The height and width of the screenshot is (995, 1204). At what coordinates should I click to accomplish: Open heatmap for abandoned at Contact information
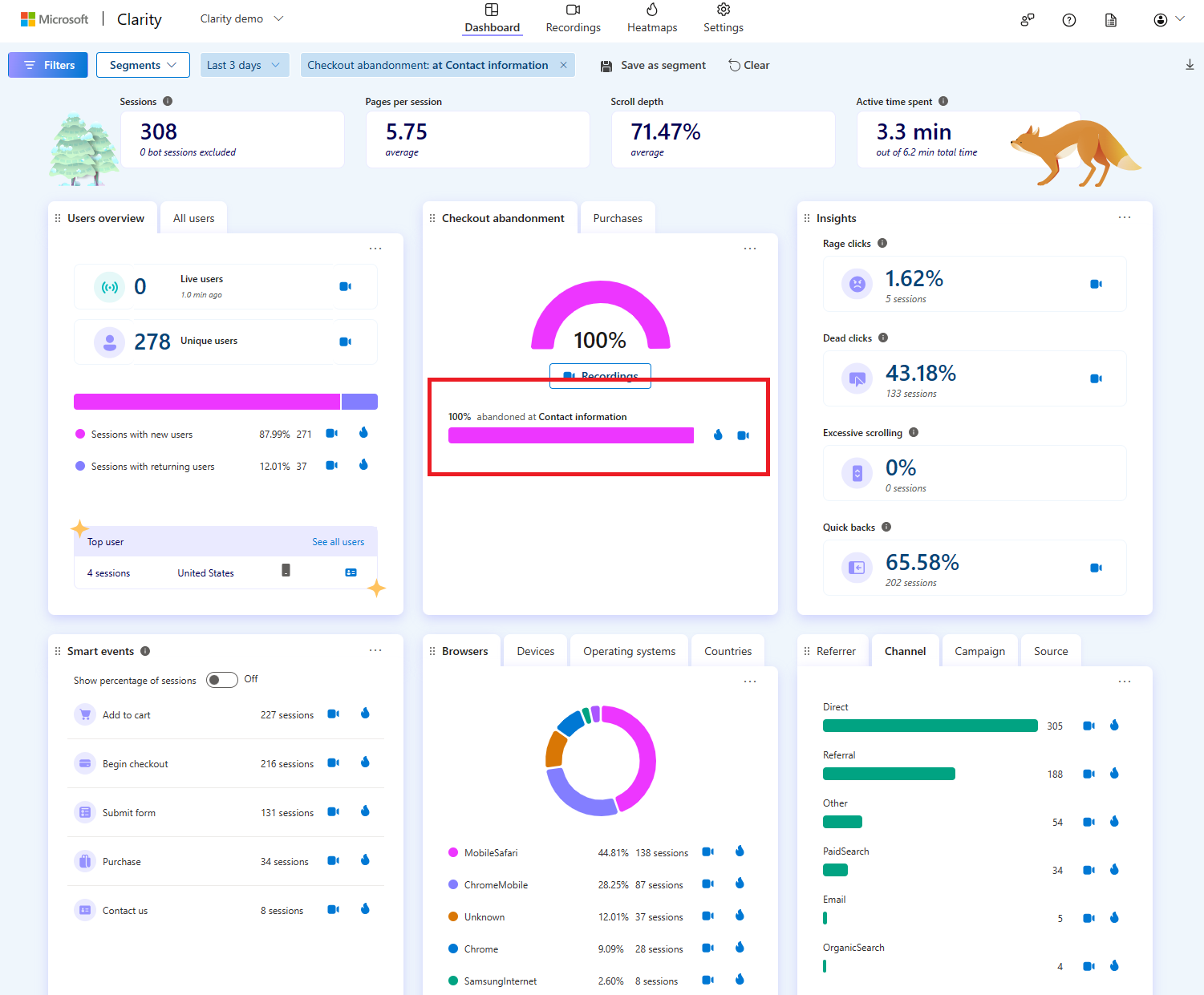click(x=718, y=435)
